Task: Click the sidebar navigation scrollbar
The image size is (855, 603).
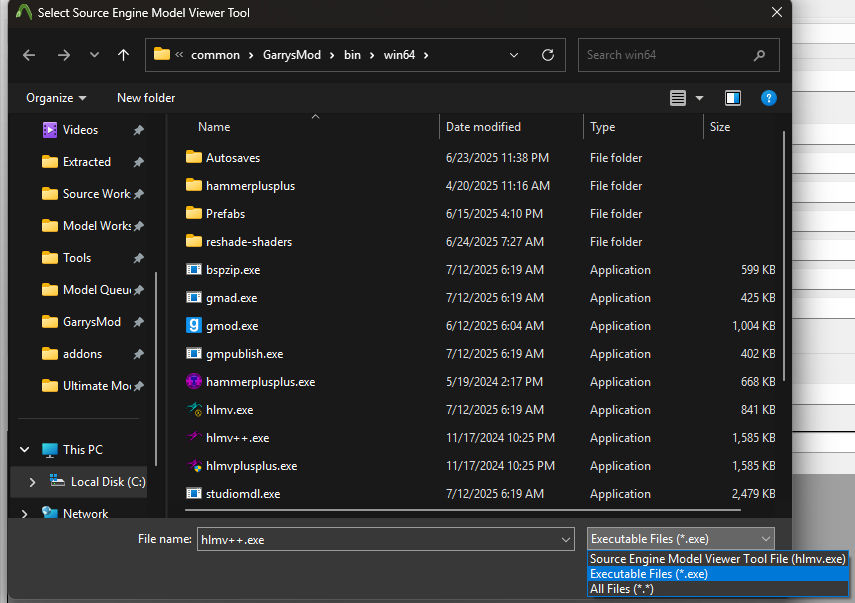Action: (156, 369)
